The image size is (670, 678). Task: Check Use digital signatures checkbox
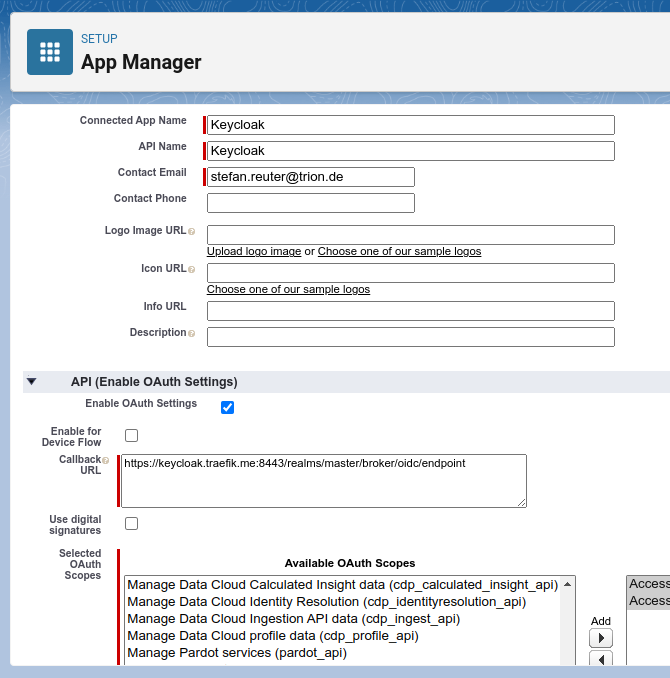coord(131,524)
